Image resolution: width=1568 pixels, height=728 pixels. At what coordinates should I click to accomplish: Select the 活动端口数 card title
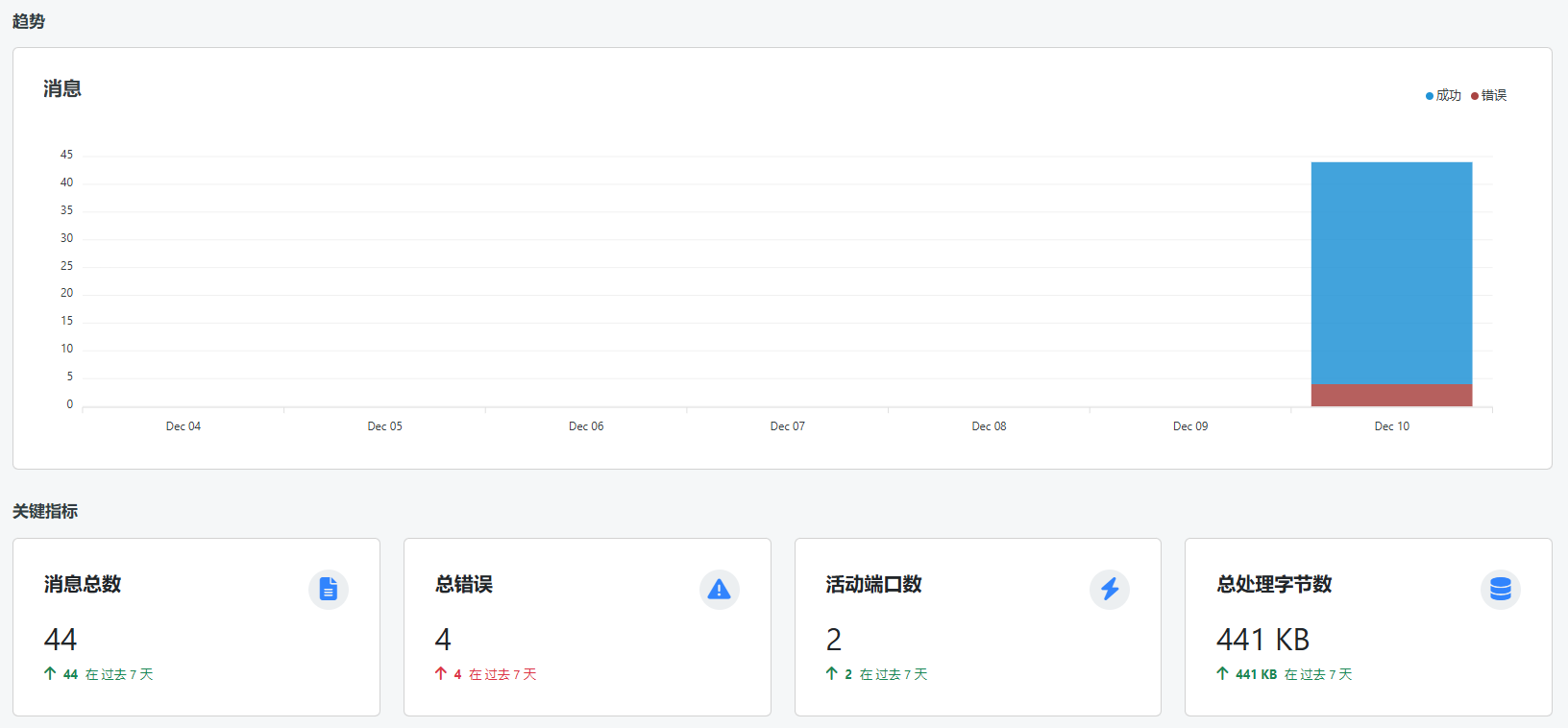tap(873, 584)
